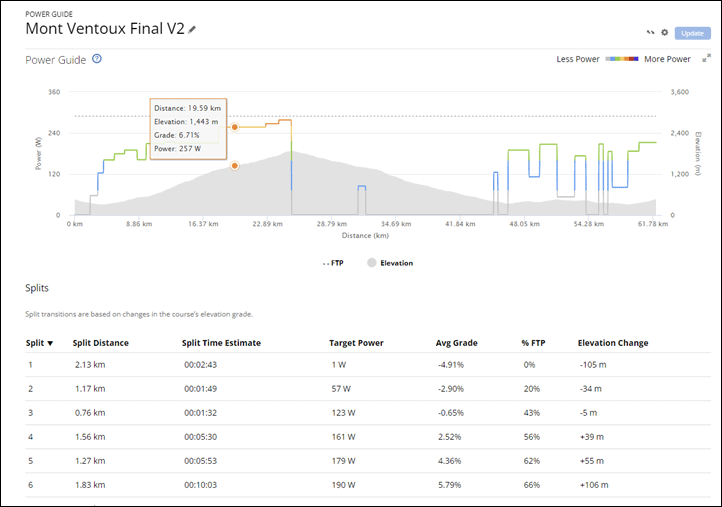Select the 123 W target power
The width and height of the screenshot is (722, 507).
pyautogui.click(x=344, y=413)
